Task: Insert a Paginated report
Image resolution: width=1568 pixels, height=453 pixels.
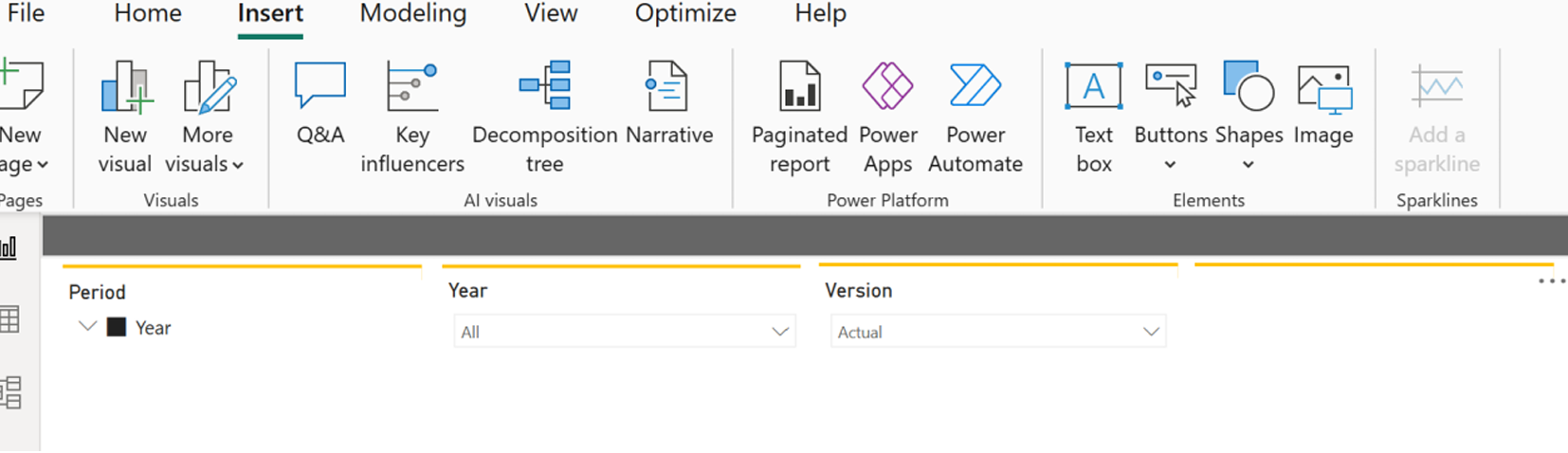Action: pyautogui.click(x=799, y=118)
